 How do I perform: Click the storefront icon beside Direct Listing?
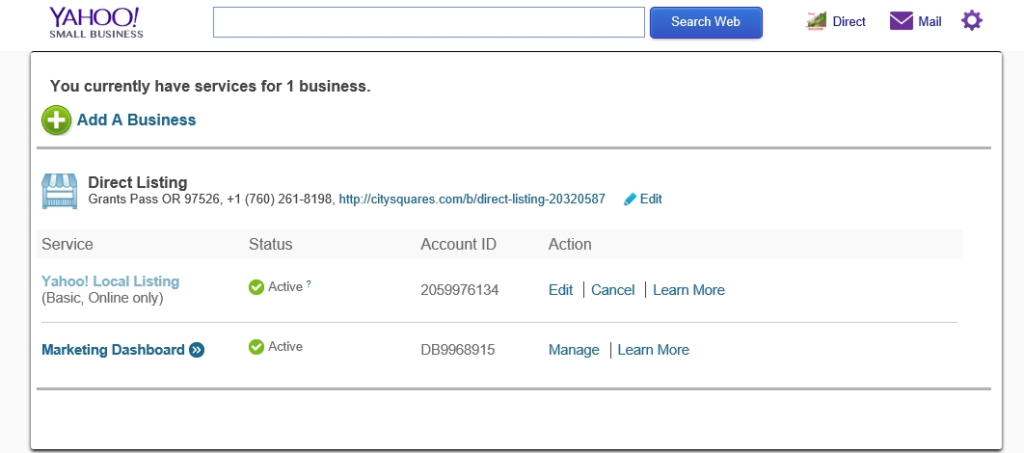pos(59,191)
